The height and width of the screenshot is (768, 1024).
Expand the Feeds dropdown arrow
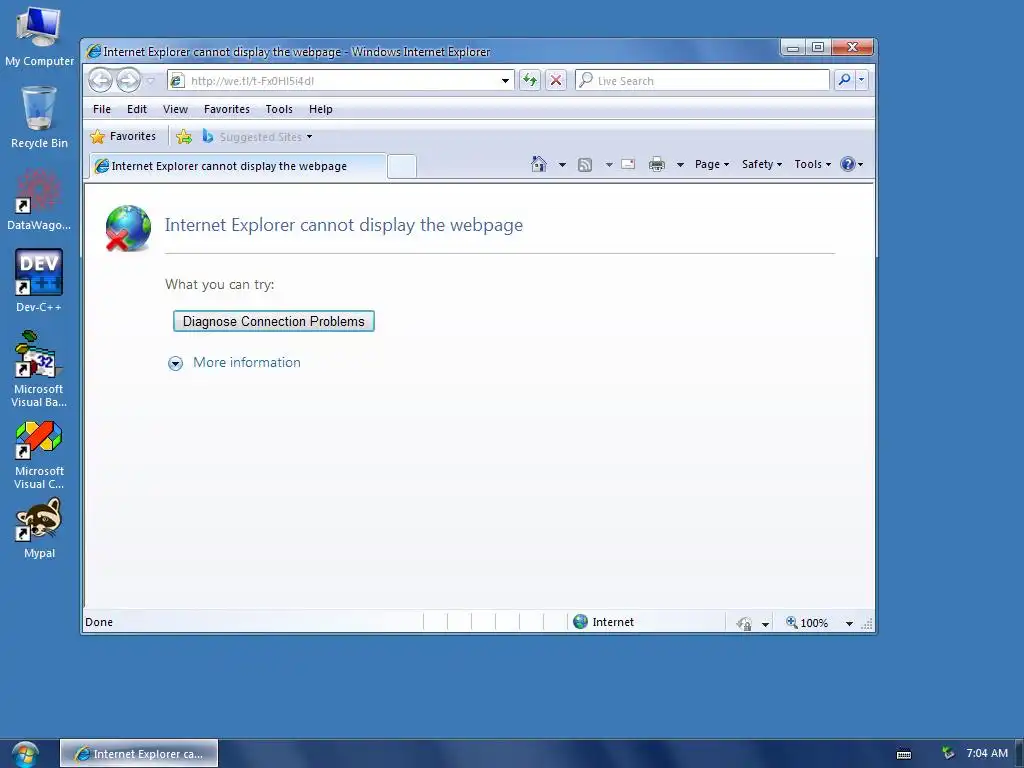pos(609,165)
